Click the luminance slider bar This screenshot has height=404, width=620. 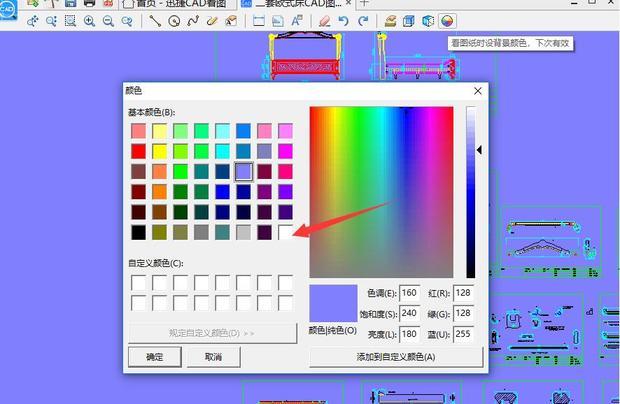point(470,191)
